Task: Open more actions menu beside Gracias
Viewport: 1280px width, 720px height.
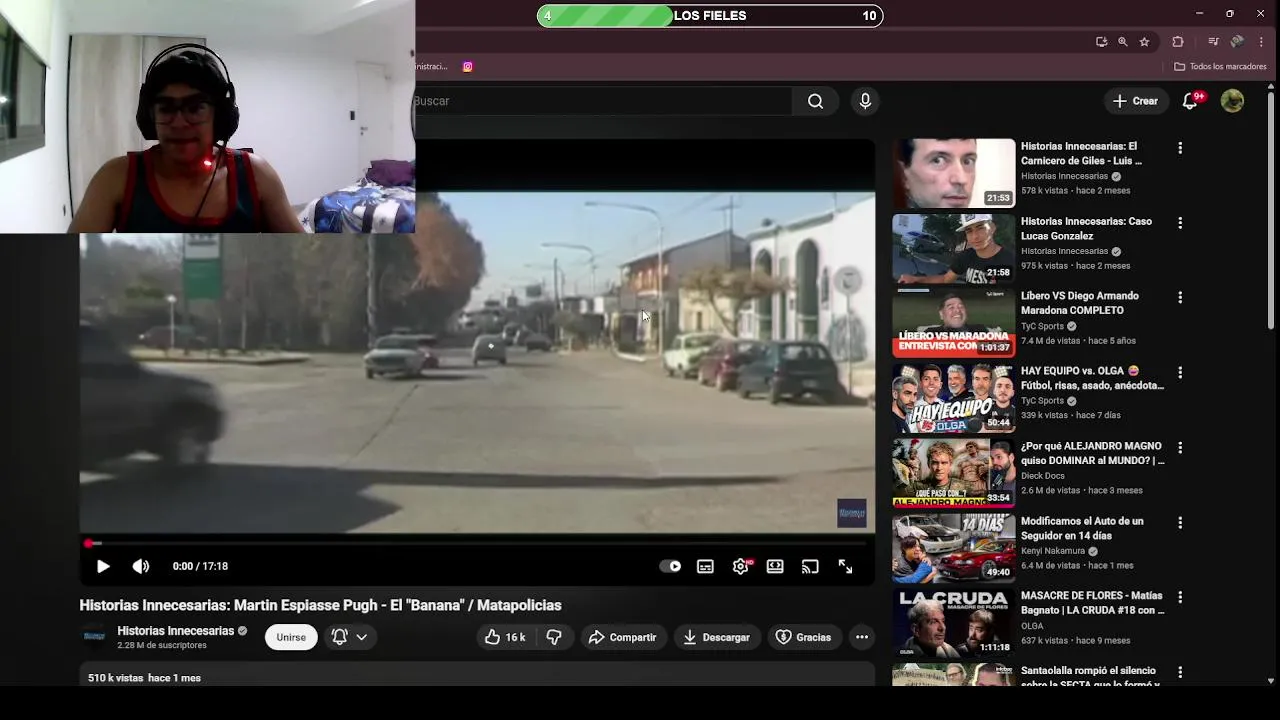Action: click(862, 637)
